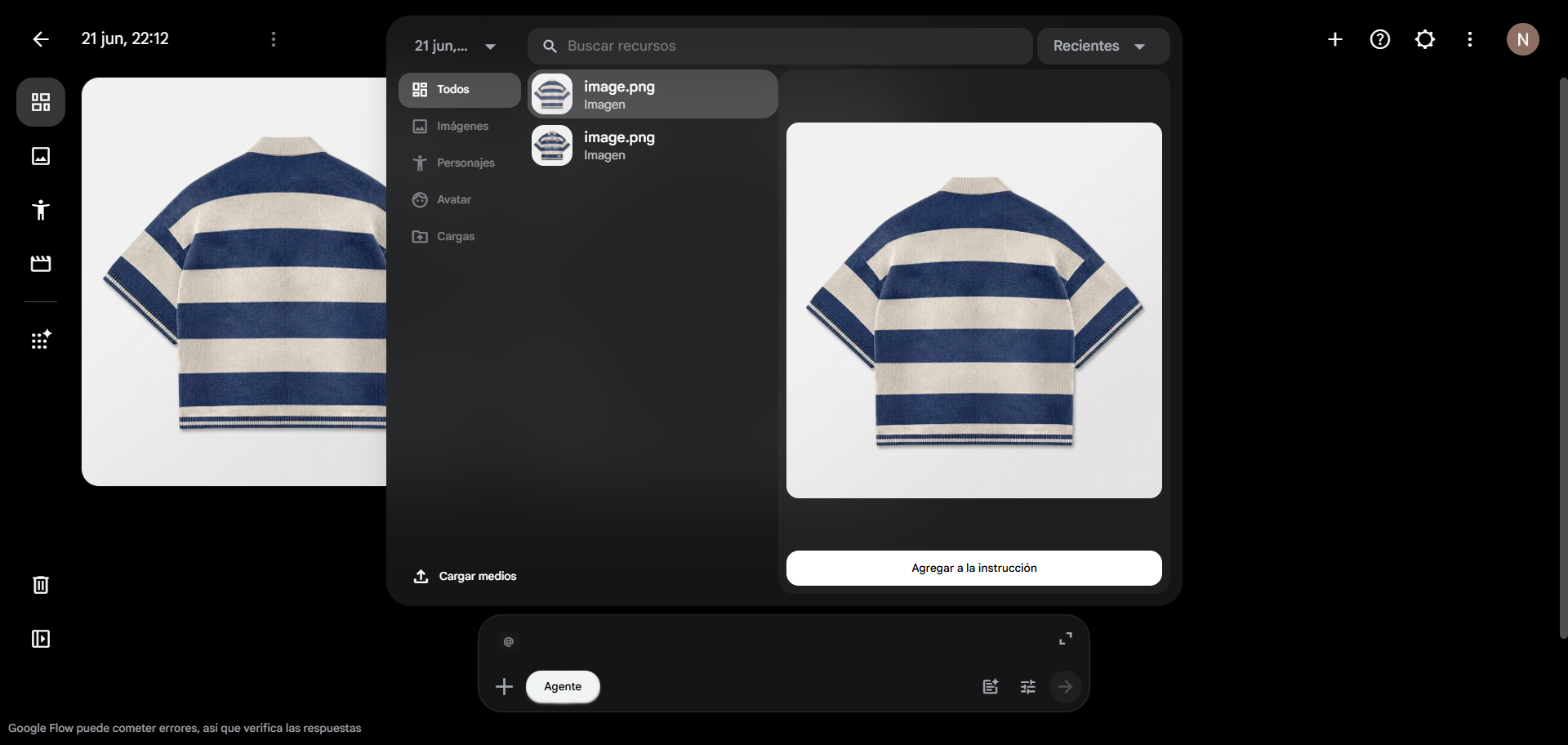Select the Cargas filter tab
This screenshot has width=1568, height=745.
pos(460,237)
